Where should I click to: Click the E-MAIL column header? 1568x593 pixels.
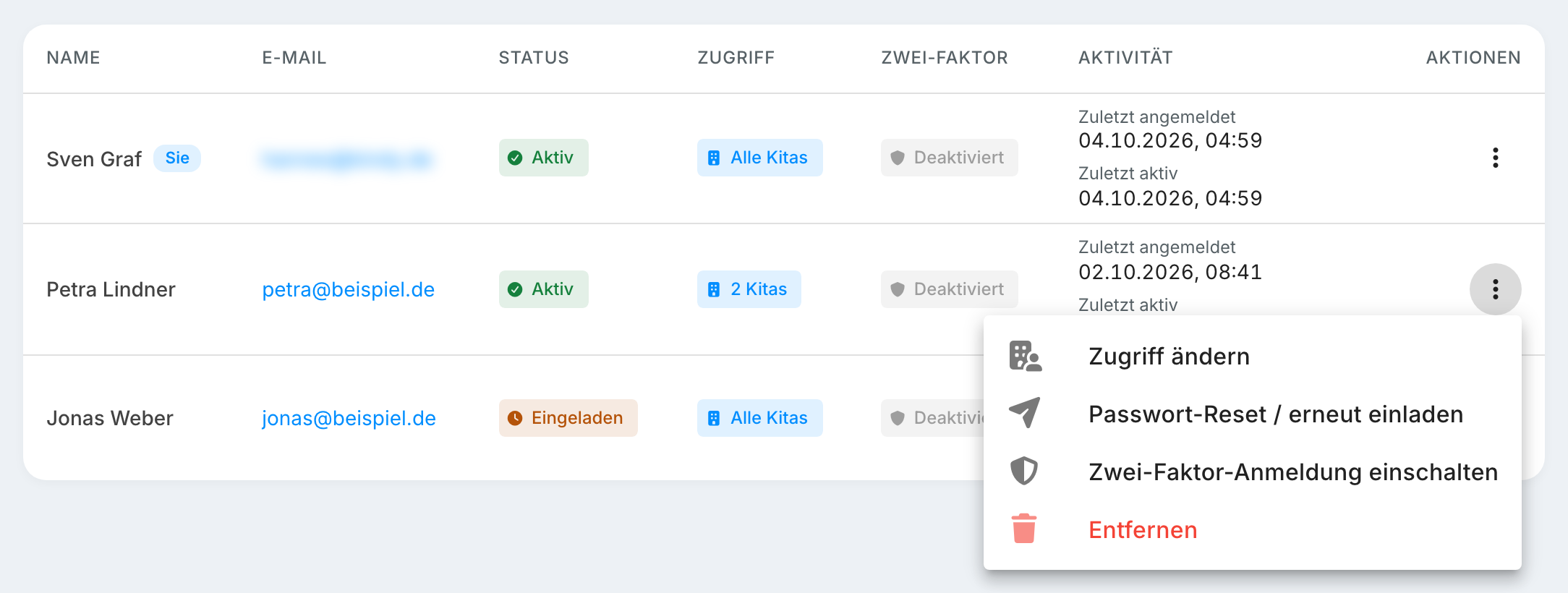pos(294,58)
